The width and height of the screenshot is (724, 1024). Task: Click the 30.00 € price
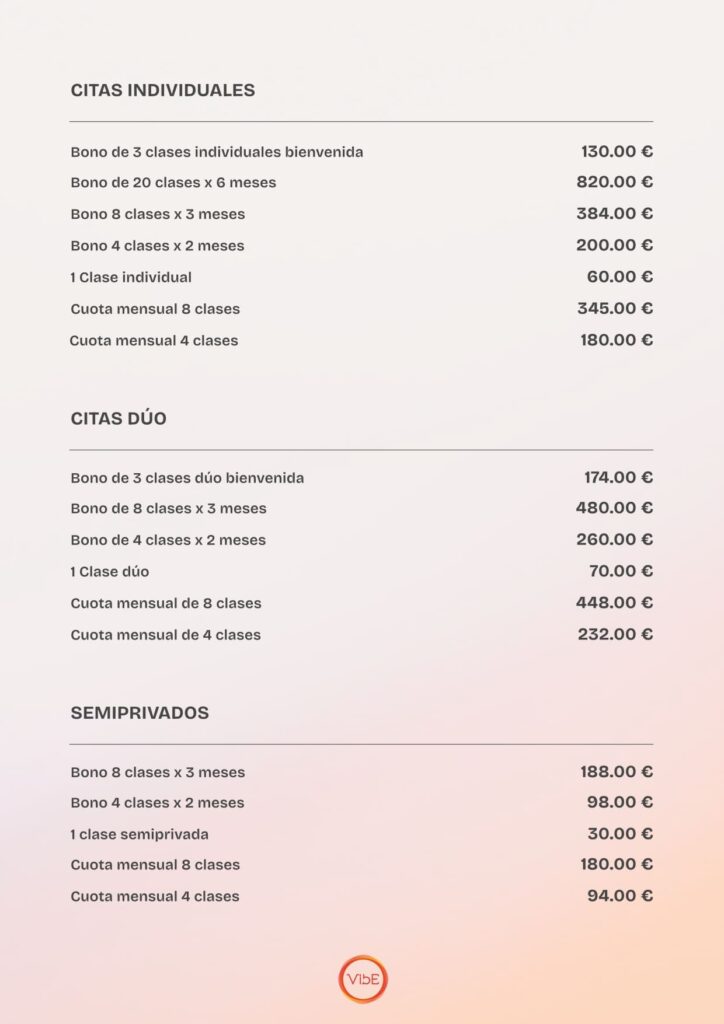619,833
